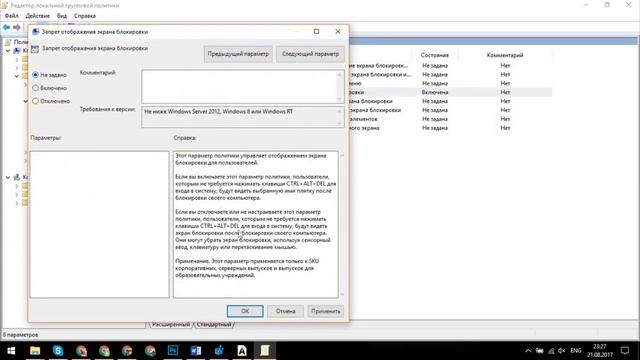Collapse the third folder under Computer Configuration
The image size is (640, 360).
pyautogui.click(x=17, y=76)
